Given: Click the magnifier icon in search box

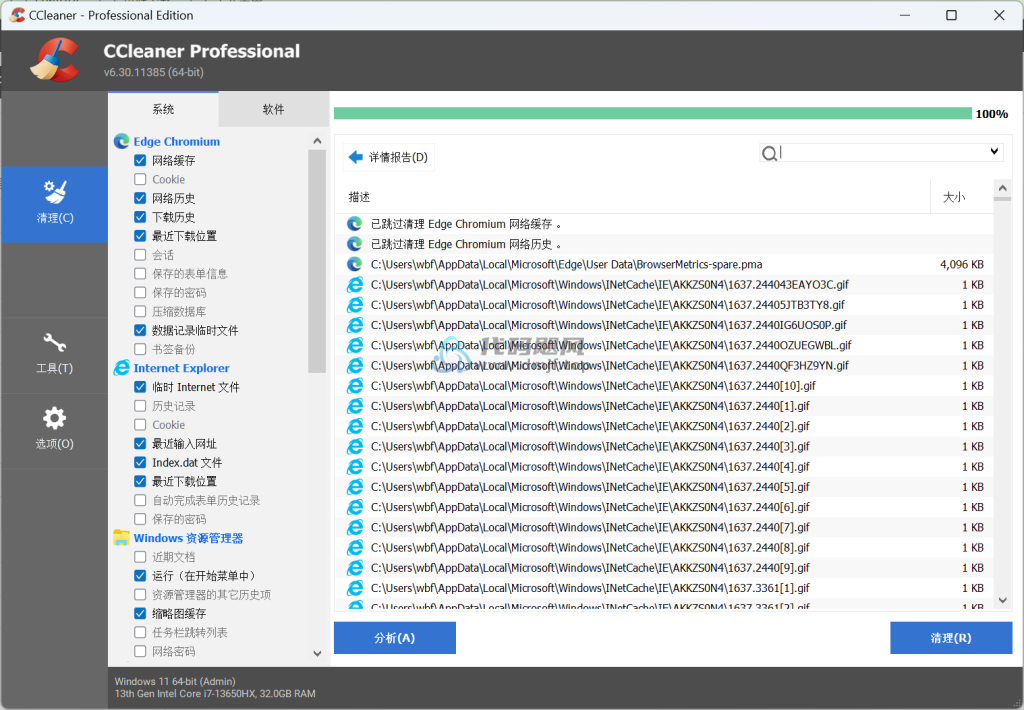Looking at the screenshot, I should click(769, 153).
